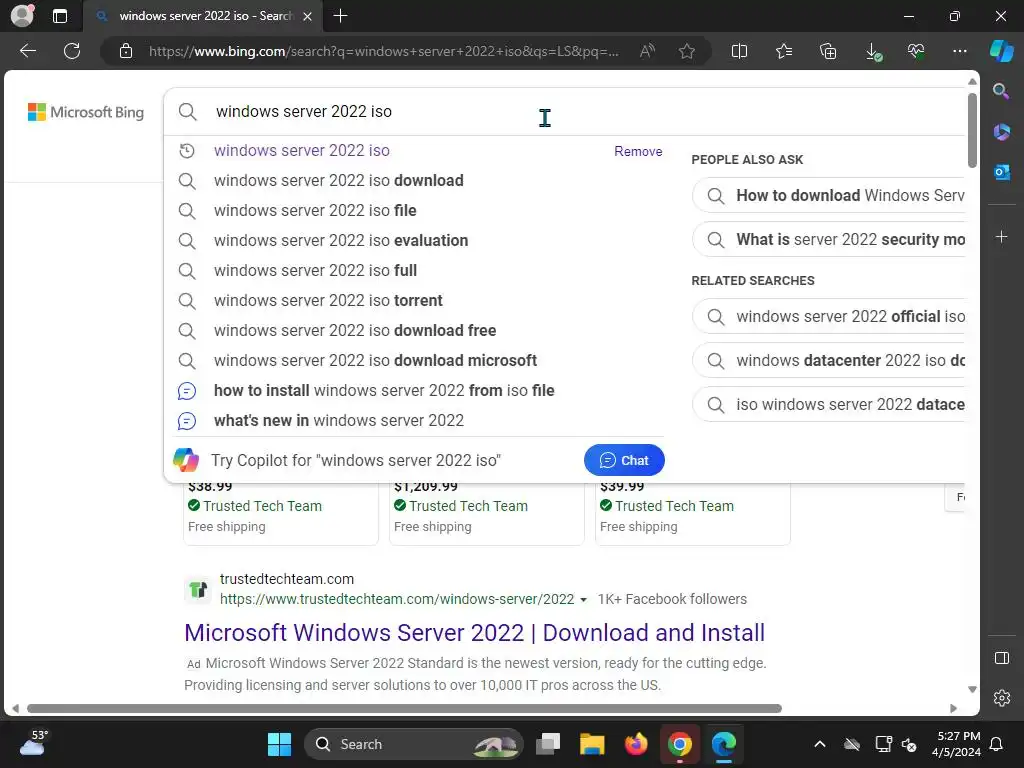Select suggestion windows server 2022 iso file

tap(315, 210)
